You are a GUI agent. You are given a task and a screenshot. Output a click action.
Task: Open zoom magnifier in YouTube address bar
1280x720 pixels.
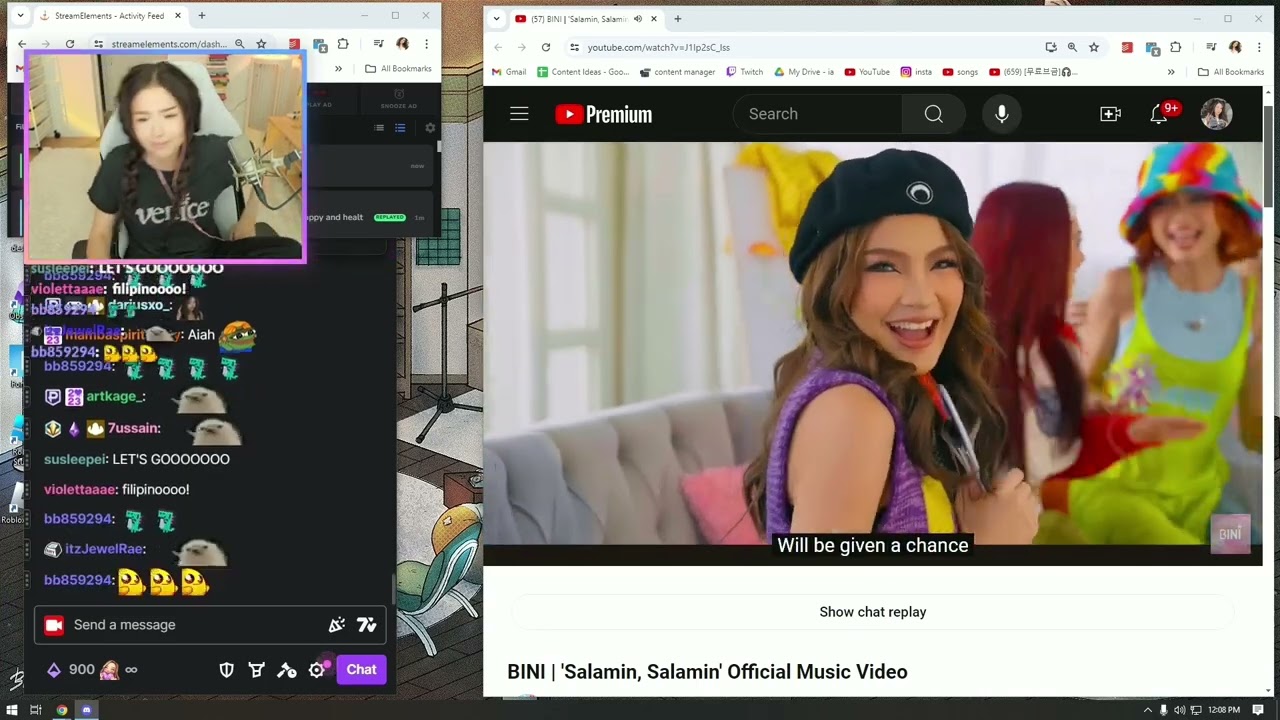1072,47
